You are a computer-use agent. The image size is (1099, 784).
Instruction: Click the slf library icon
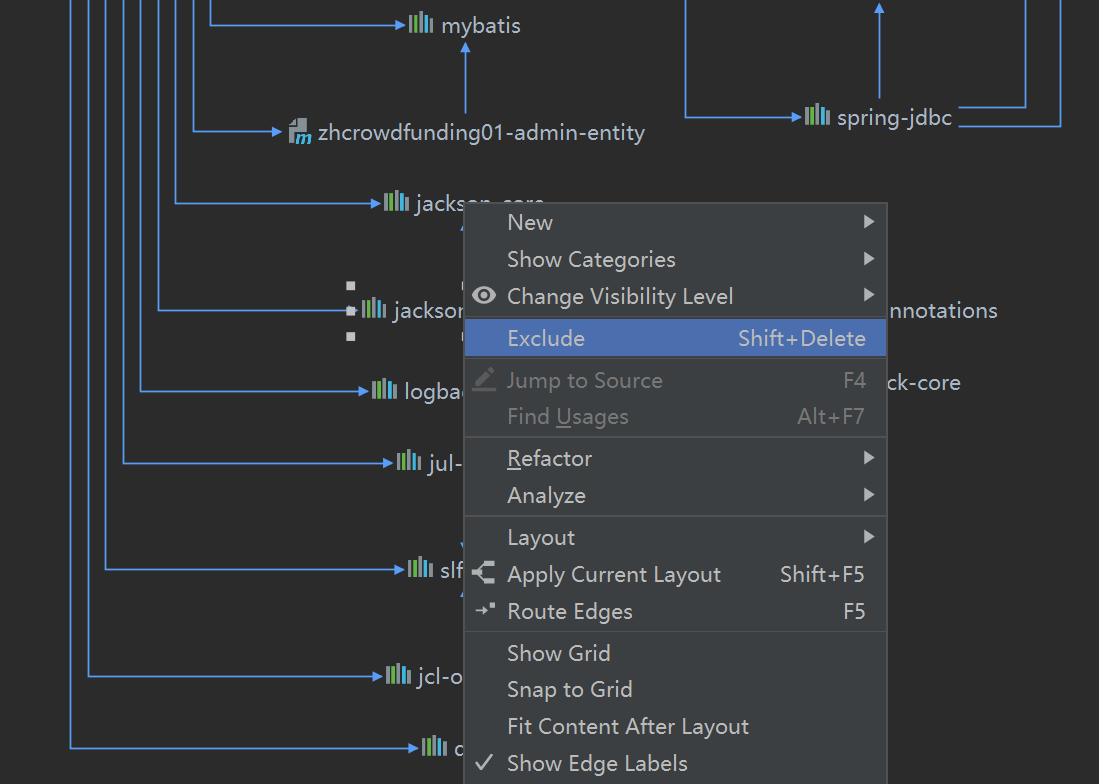(x=420, y=568)
